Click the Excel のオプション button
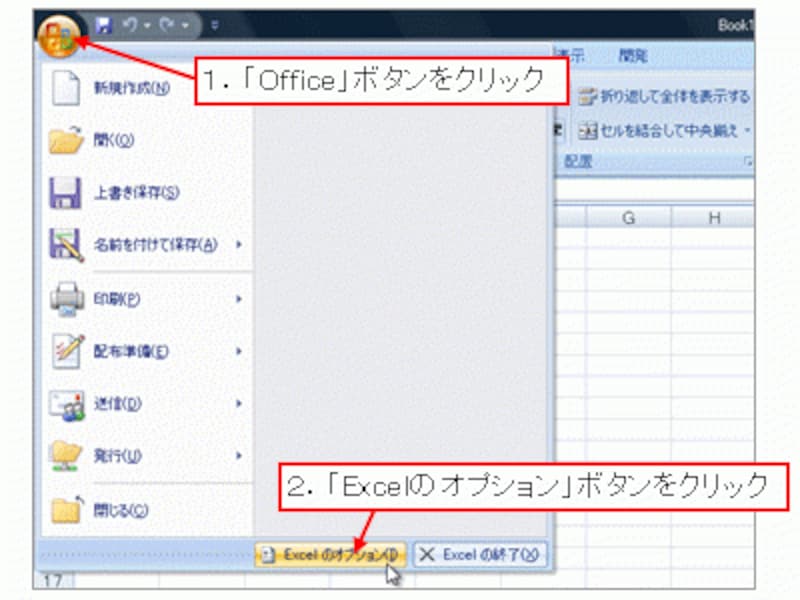The image size is (800, 600). [331, 555]
